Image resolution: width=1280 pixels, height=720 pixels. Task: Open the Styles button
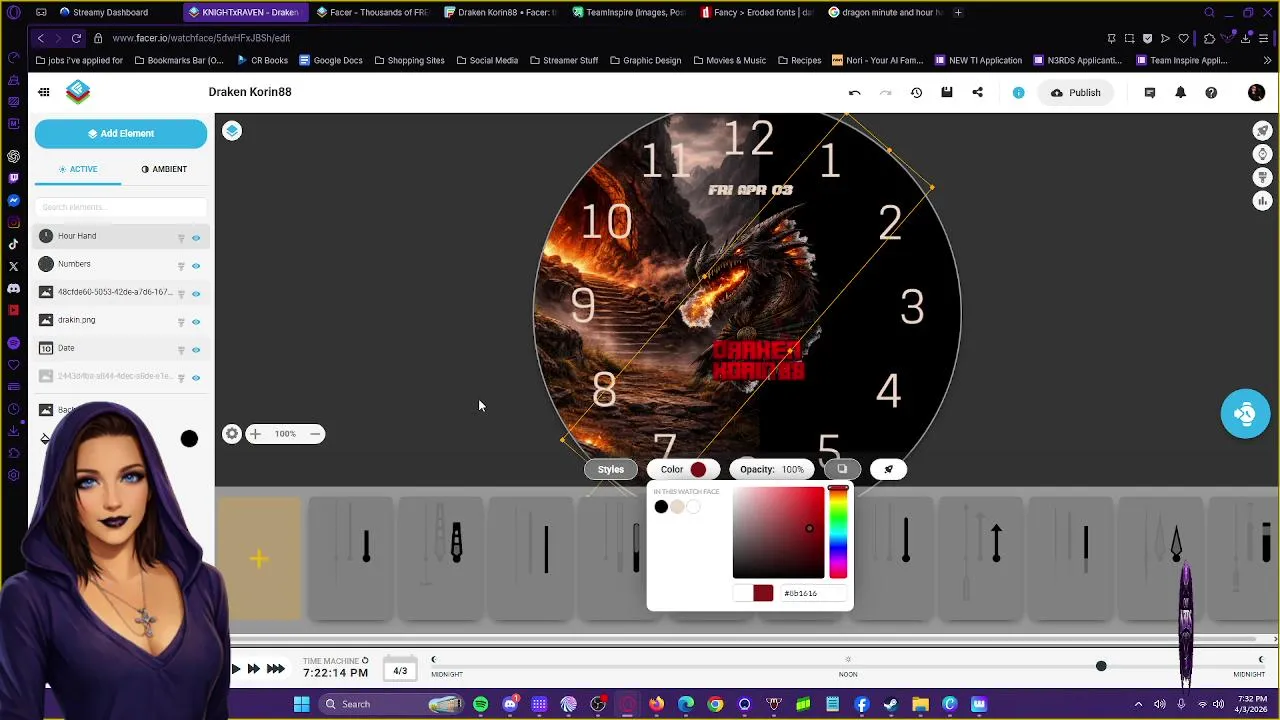click(611, 469)
